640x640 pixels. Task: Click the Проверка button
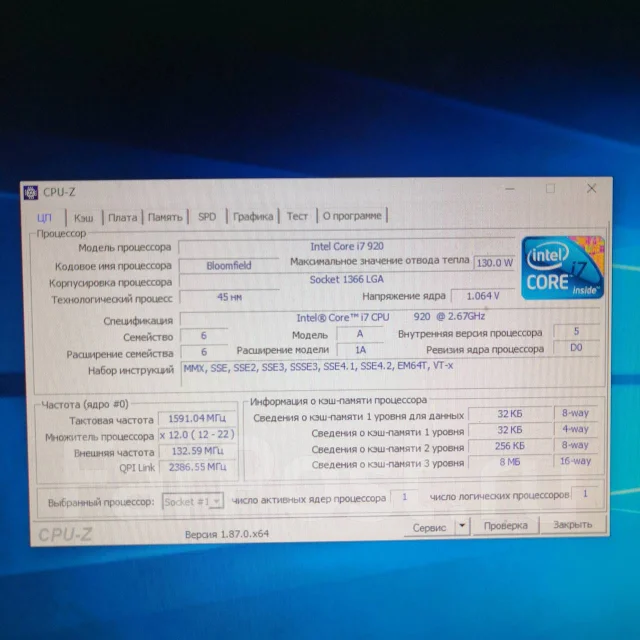pyautogui.click(x=505, y=525)
